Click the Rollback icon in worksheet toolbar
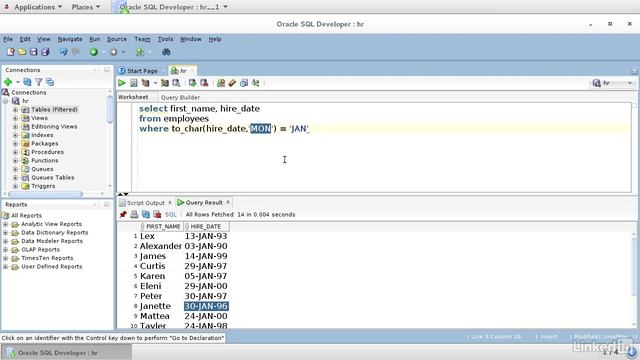Viewport: 640px width, 360px height. click(204, 83)
